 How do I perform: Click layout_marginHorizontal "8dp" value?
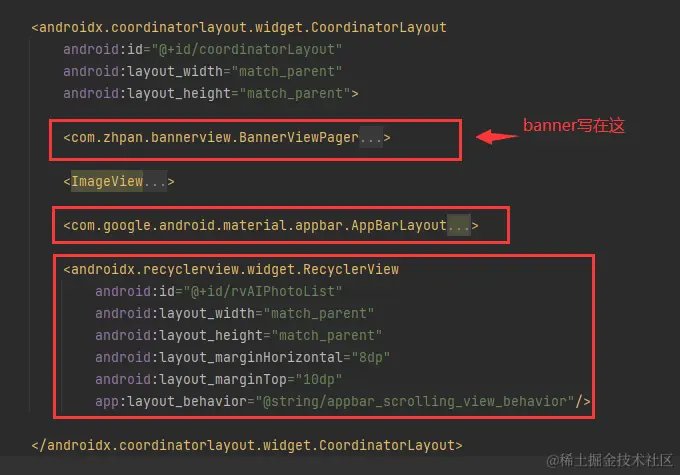(371, 357)
